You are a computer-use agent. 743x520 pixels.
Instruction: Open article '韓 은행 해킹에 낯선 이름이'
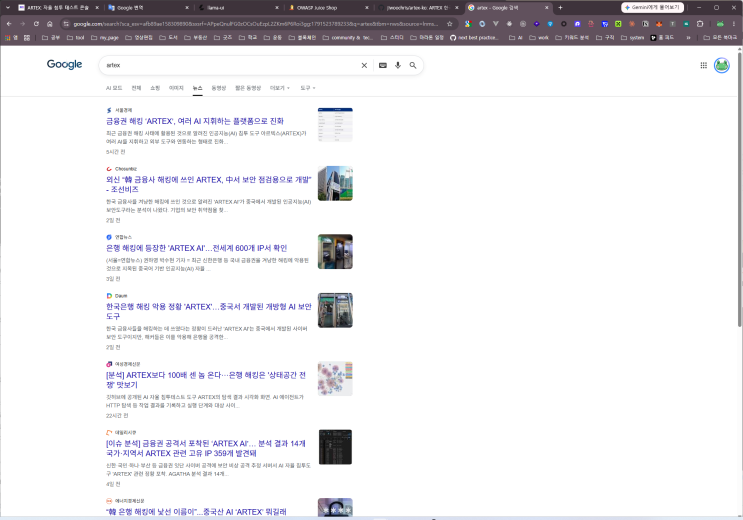click(x=196, y=512)
